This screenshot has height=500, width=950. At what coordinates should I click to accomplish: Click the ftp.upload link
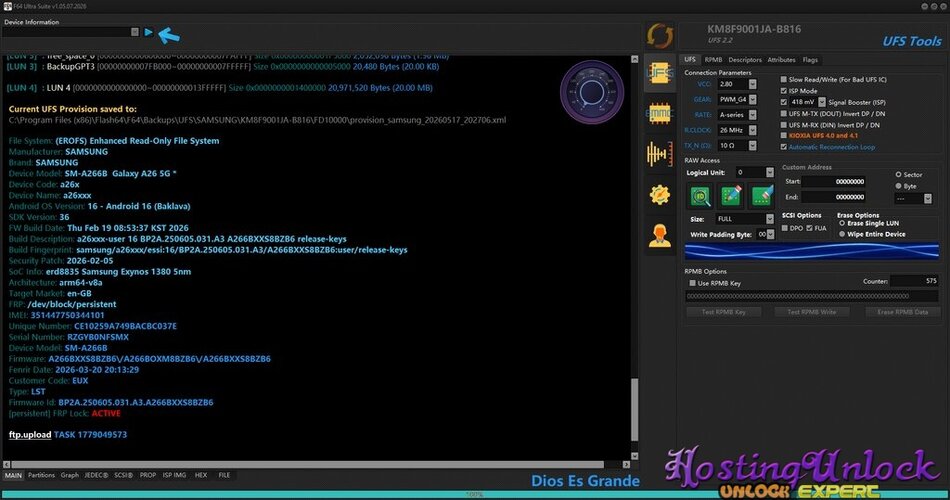(x=30, y=435)
